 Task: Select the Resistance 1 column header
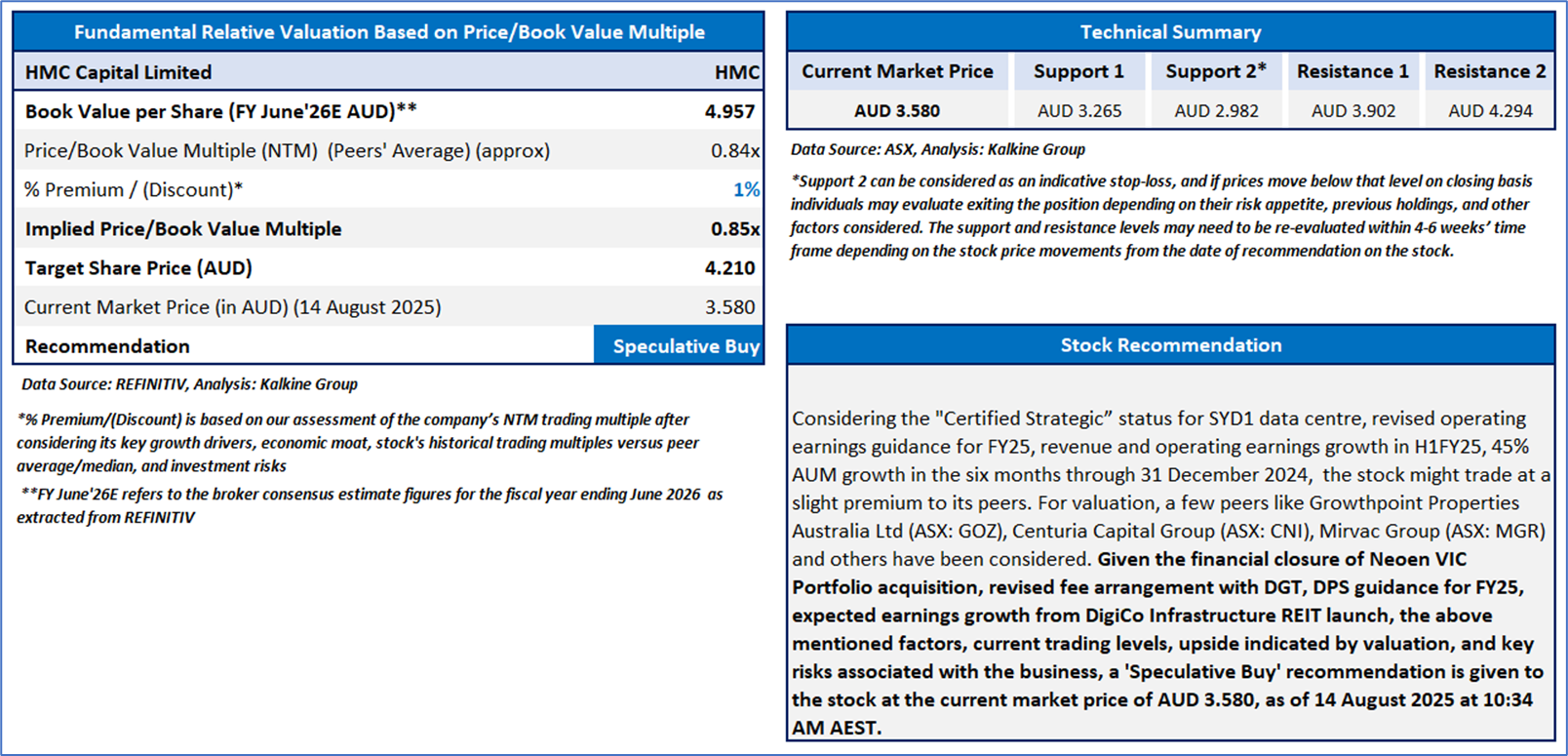[x=1352, y=71]
